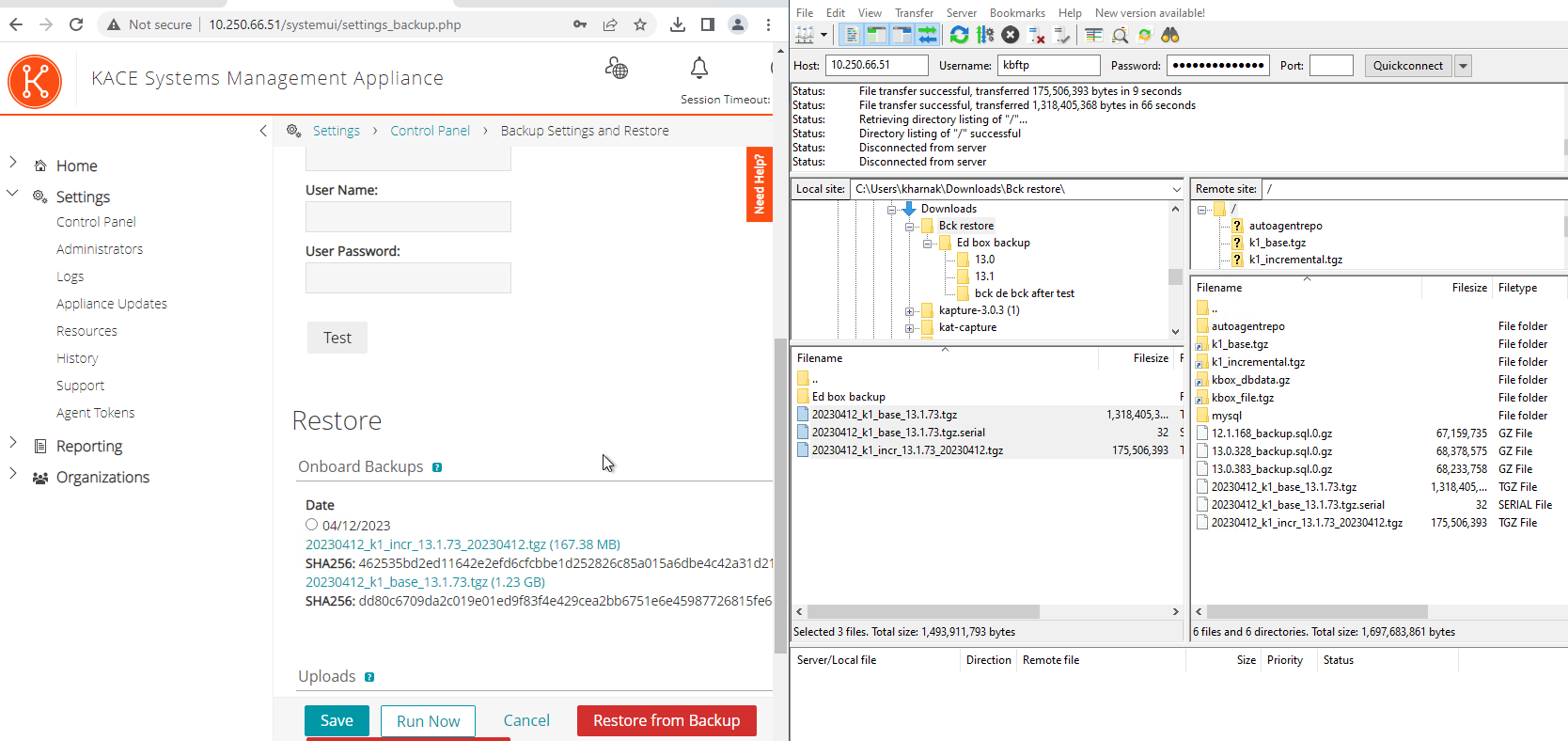Open the browser three-dot menu
Image resolution: width=1568 pixels, height=741 pixels.
[x=768, y=24]
